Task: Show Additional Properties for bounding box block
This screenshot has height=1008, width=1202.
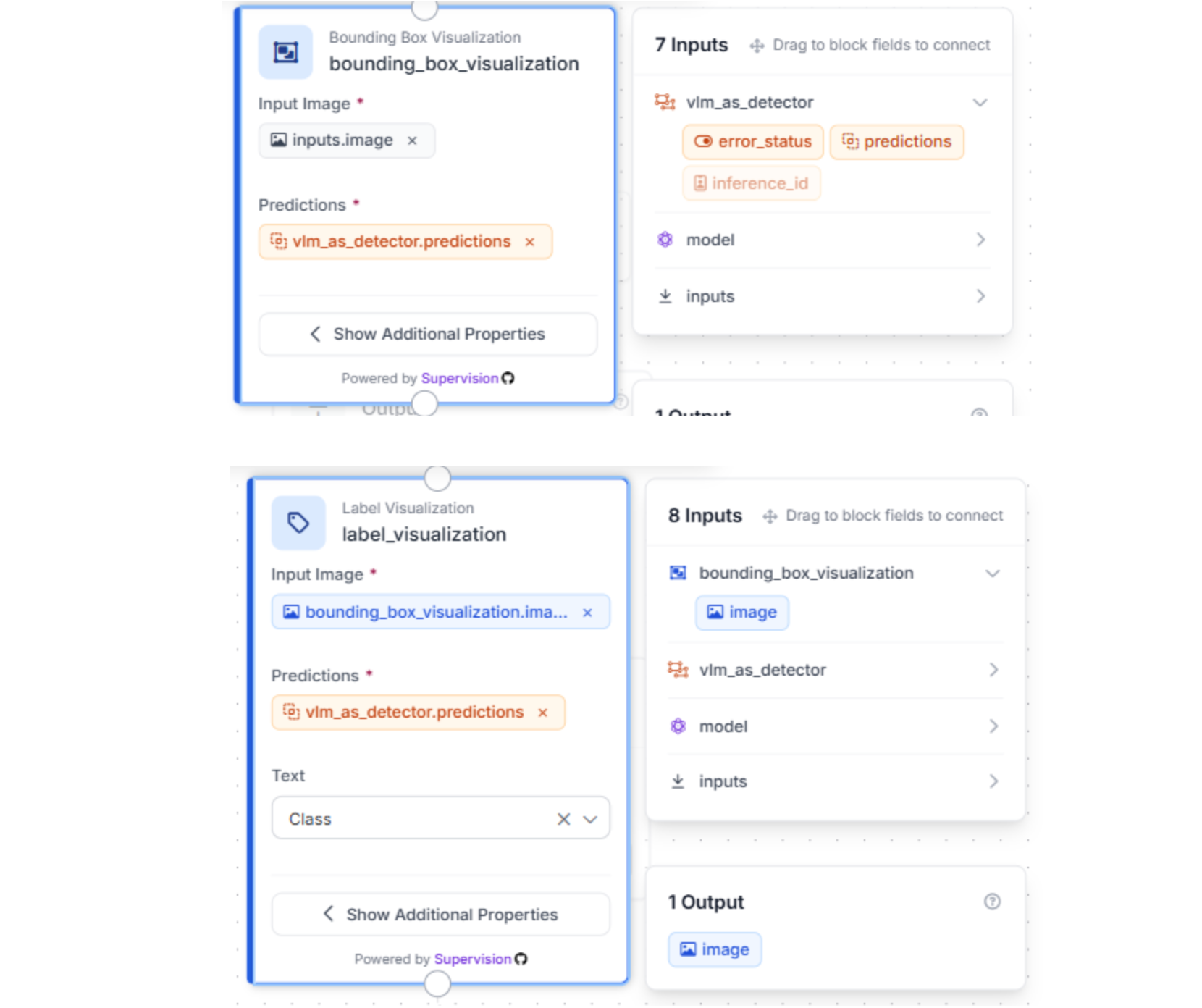Action: coord(428,334)
